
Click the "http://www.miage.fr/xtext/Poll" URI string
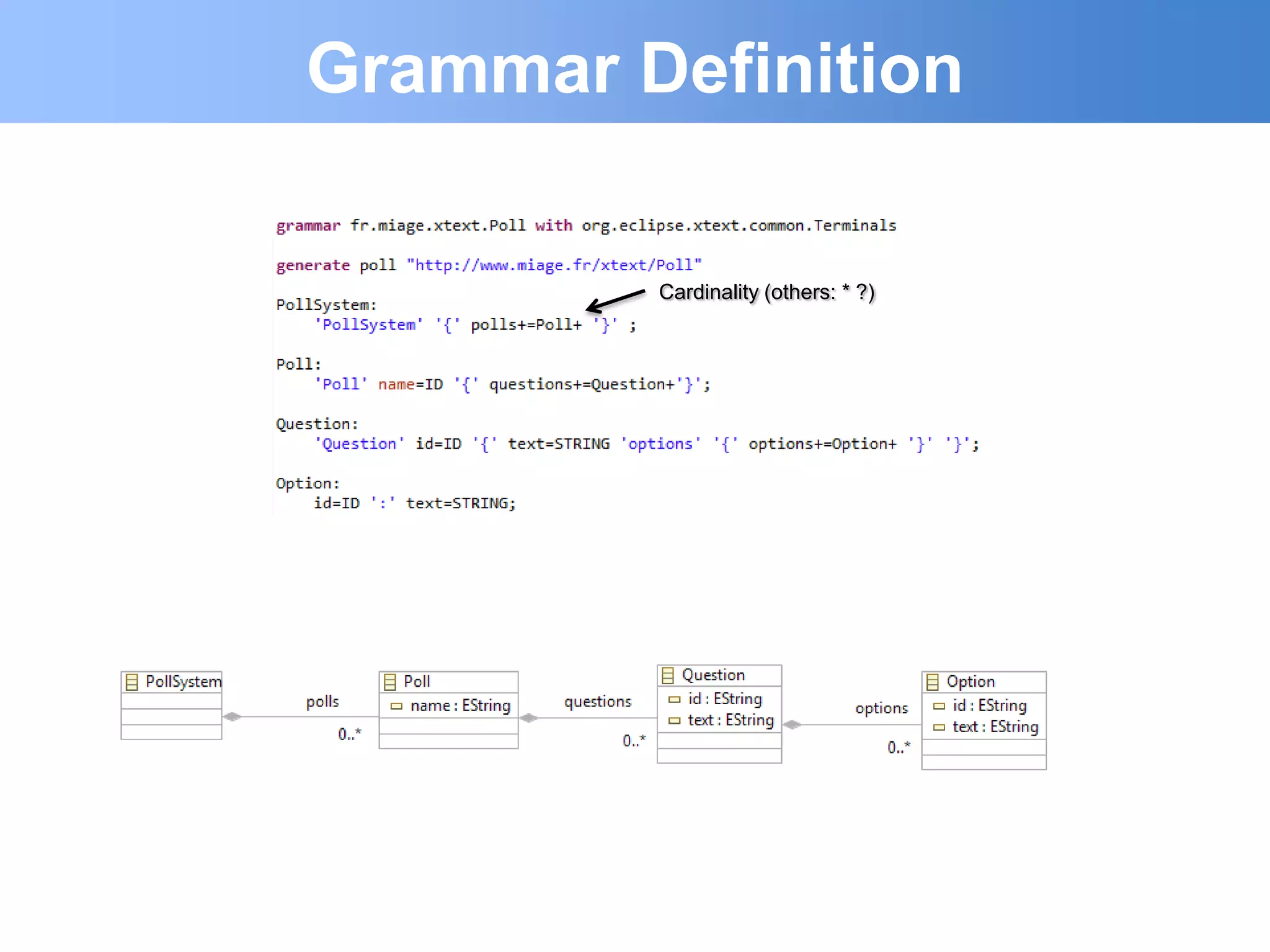(554, 265)
